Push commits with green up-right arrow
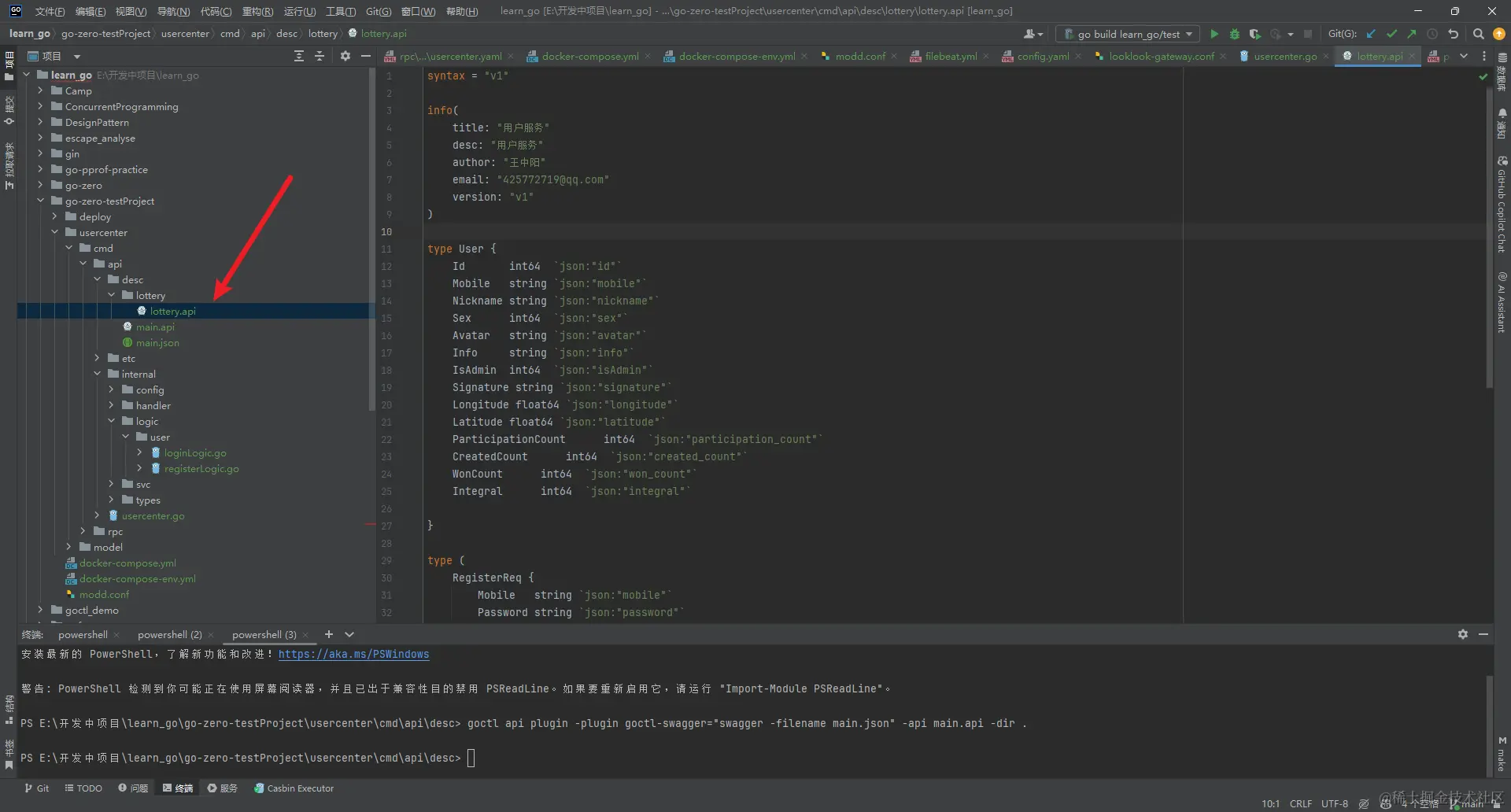1511x812 pixels. 1412,34
